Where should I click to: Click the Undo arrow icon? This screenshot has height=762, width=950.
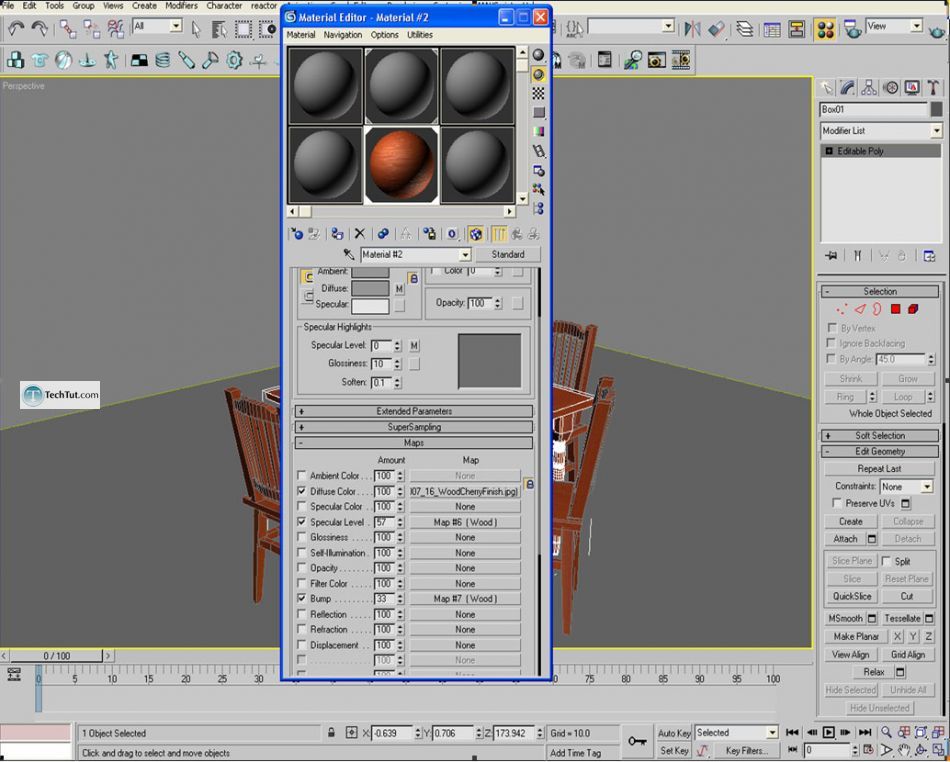pos(16,28)
